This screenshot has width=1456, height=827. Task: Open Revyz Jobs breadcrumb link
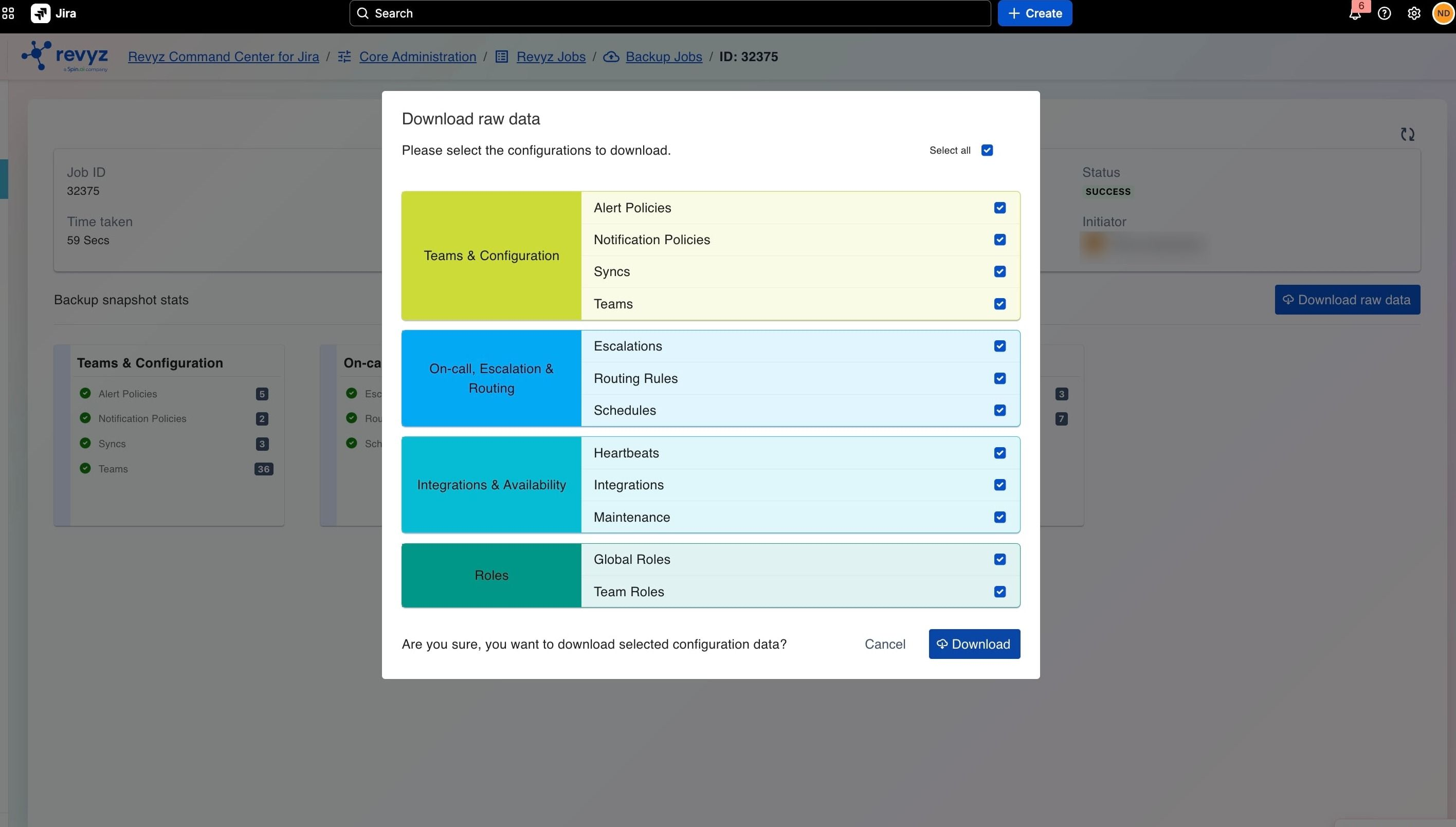tap(551, 56)
